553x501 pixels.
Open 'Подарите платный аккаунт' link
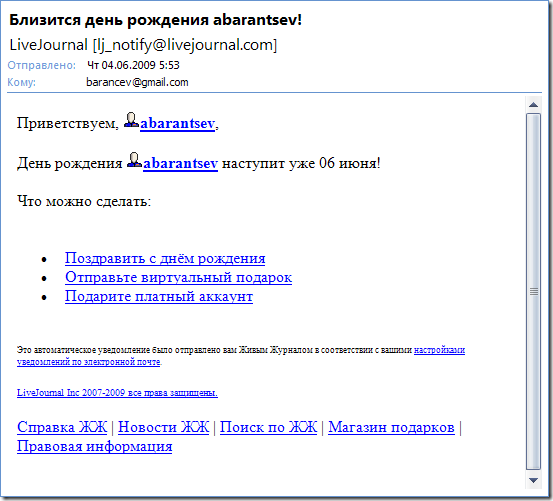point(159,296)
